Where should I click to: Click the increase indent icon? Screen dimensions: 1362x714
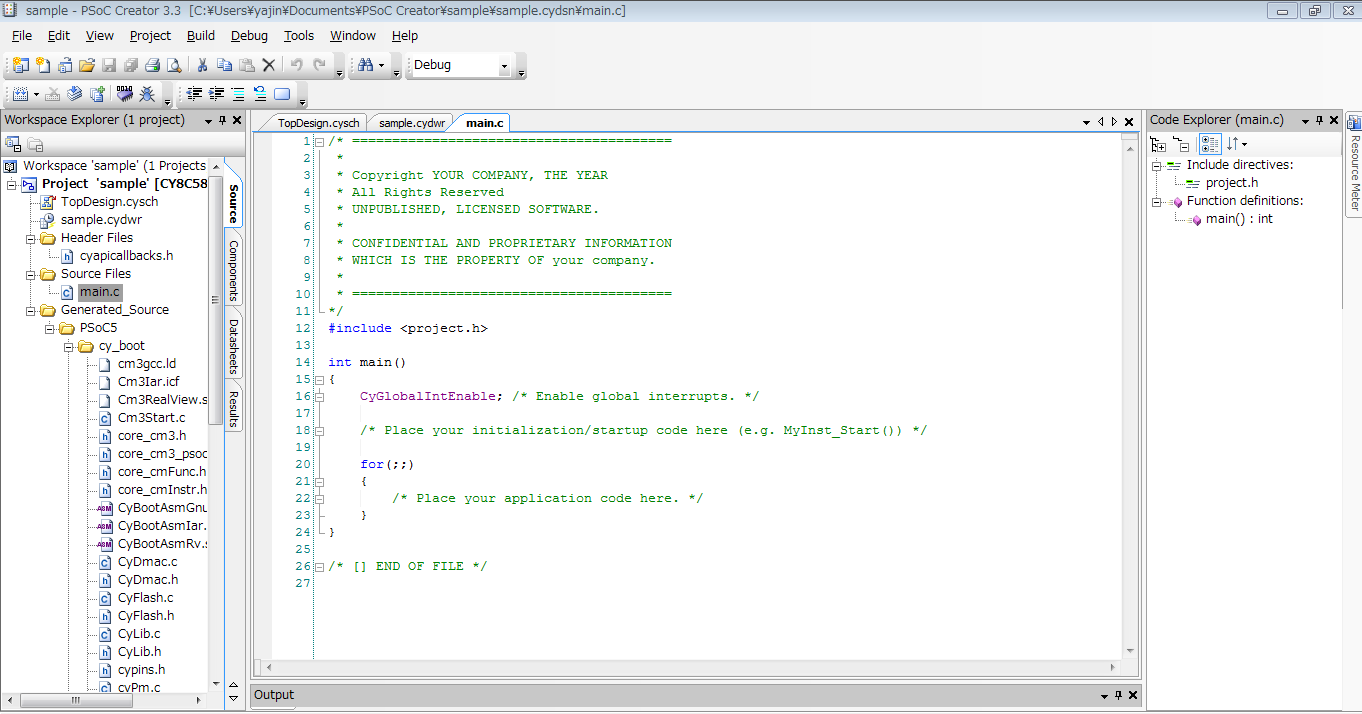[216, 94]
